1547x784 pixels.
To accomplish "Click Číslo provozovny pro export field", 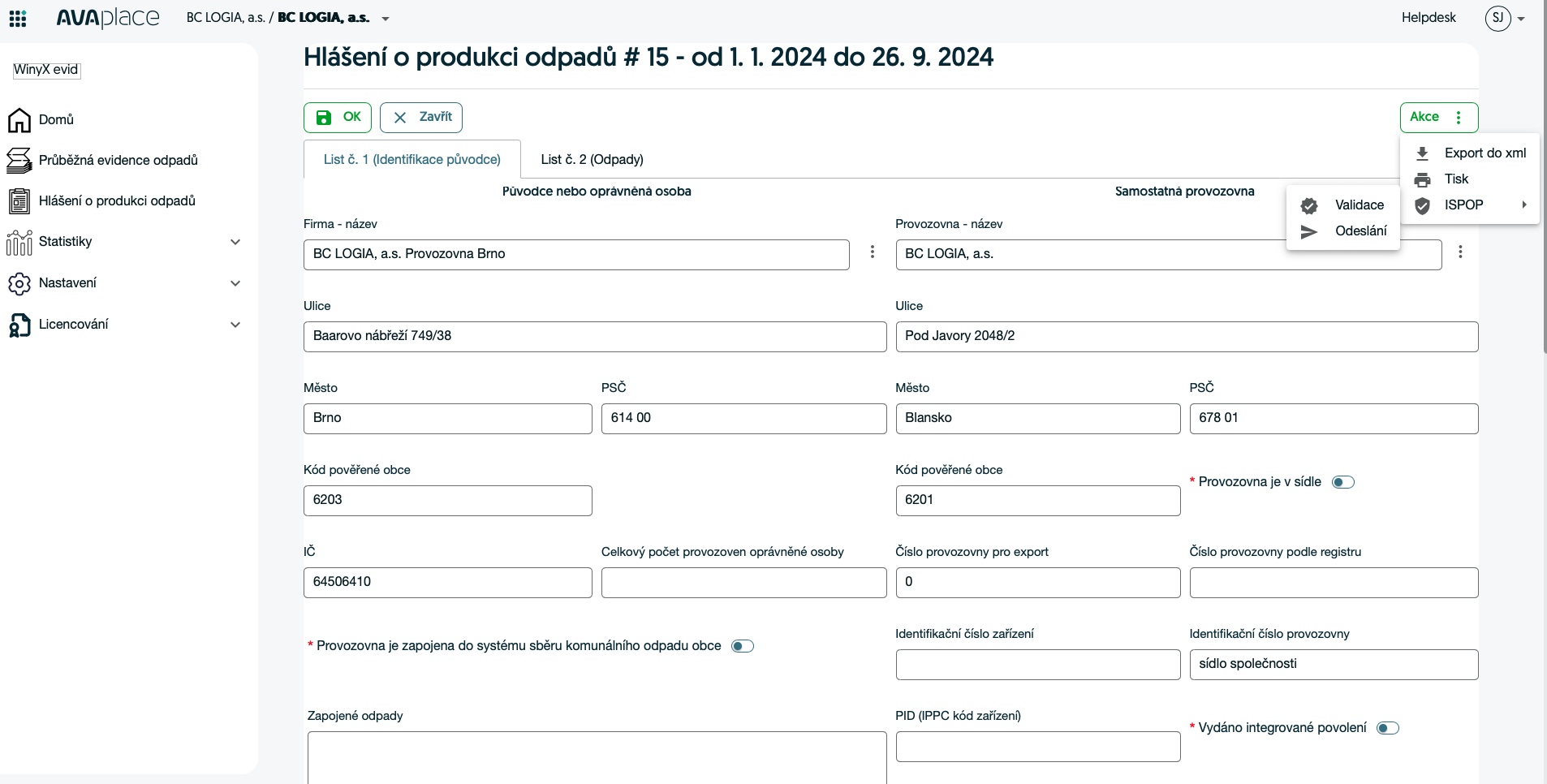I will point(1038,583).
